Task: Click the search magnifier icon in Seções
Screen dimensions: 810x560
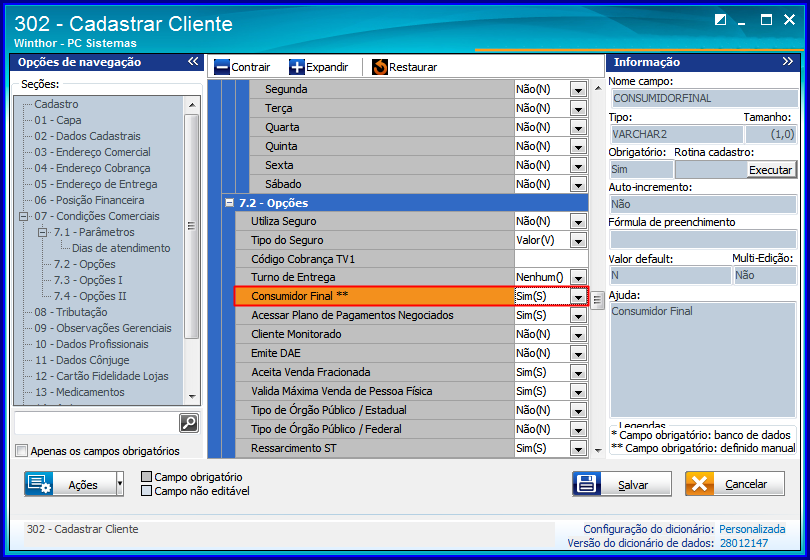Action: [189, 423]
